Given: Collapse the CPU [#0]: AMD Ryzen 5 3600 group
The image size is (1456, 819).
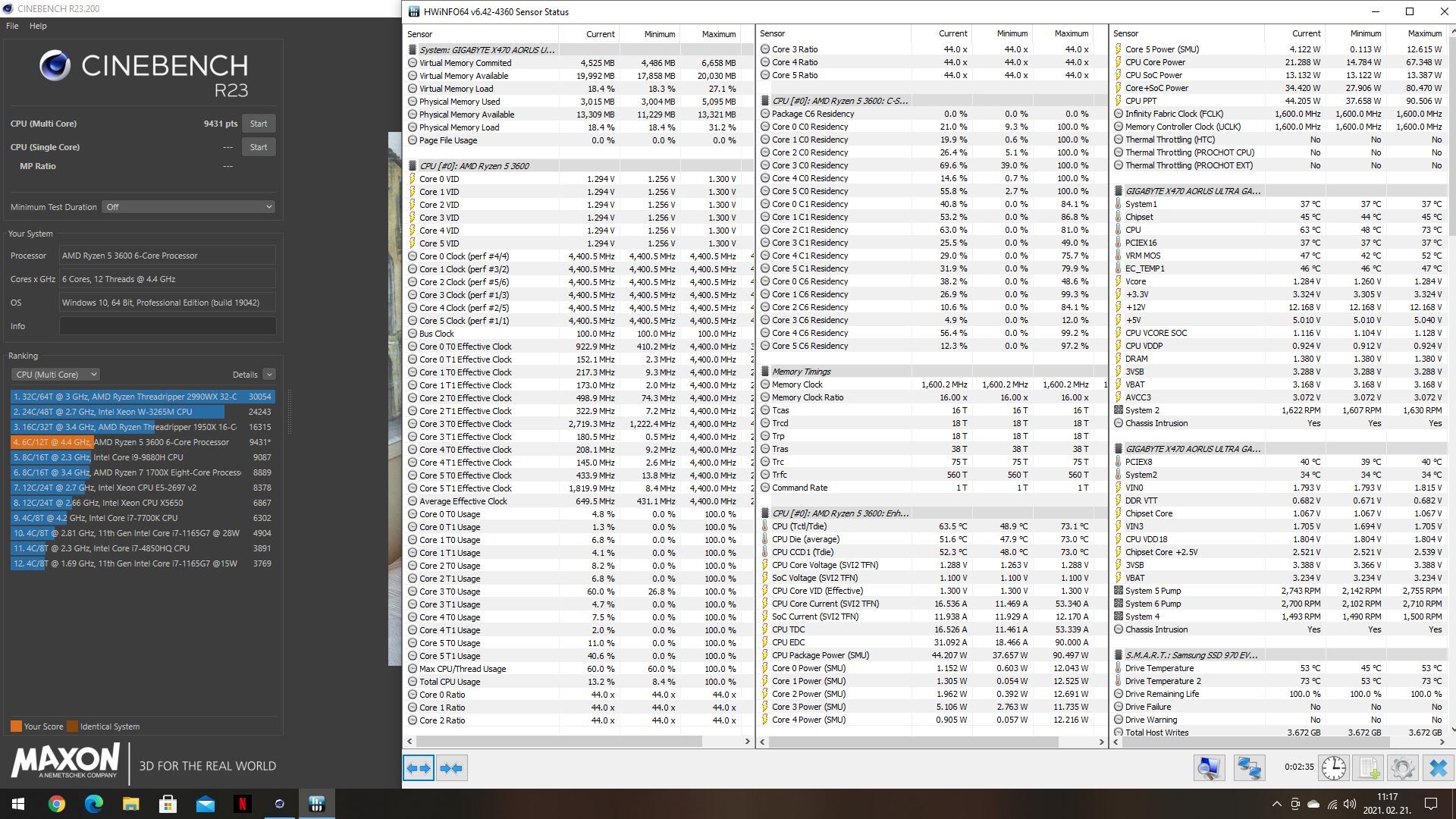Looking at the screenshot, I should click(413, 166).
